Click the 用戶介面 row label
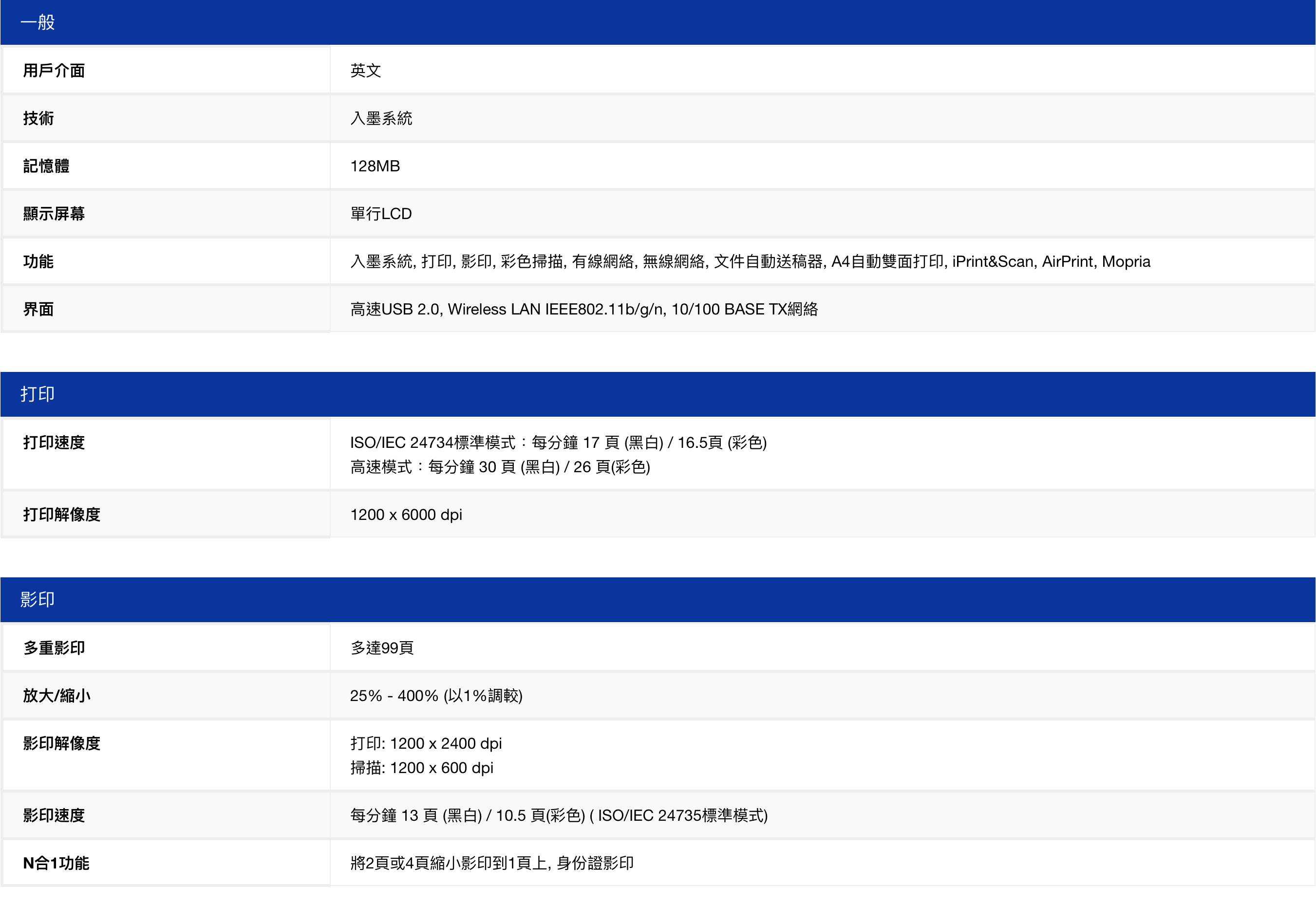Viewport: 1316px width, 923px height. (54, 71)
